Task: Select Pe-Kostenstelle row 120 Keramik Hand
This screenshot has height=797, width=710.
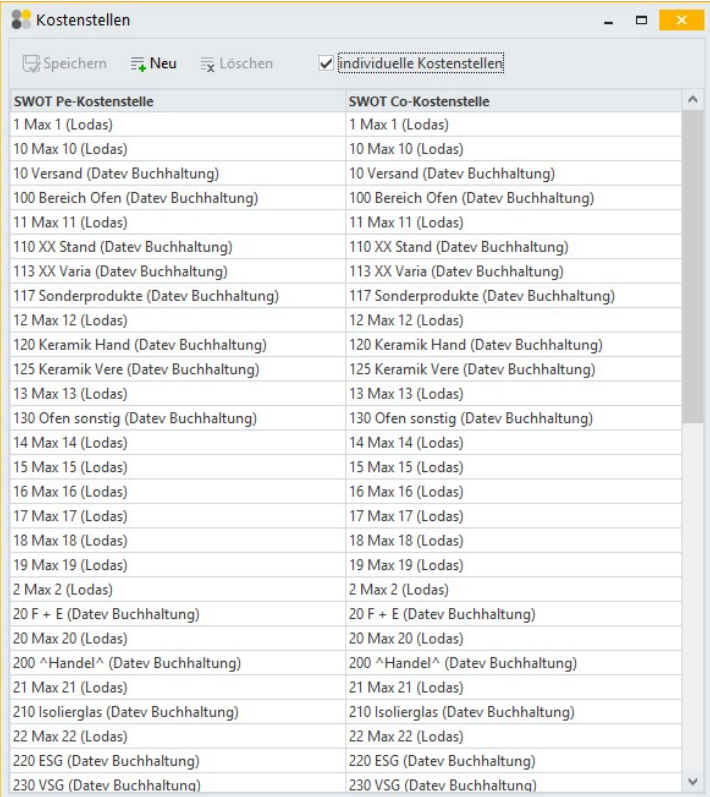Action: [x=140, y=345]
